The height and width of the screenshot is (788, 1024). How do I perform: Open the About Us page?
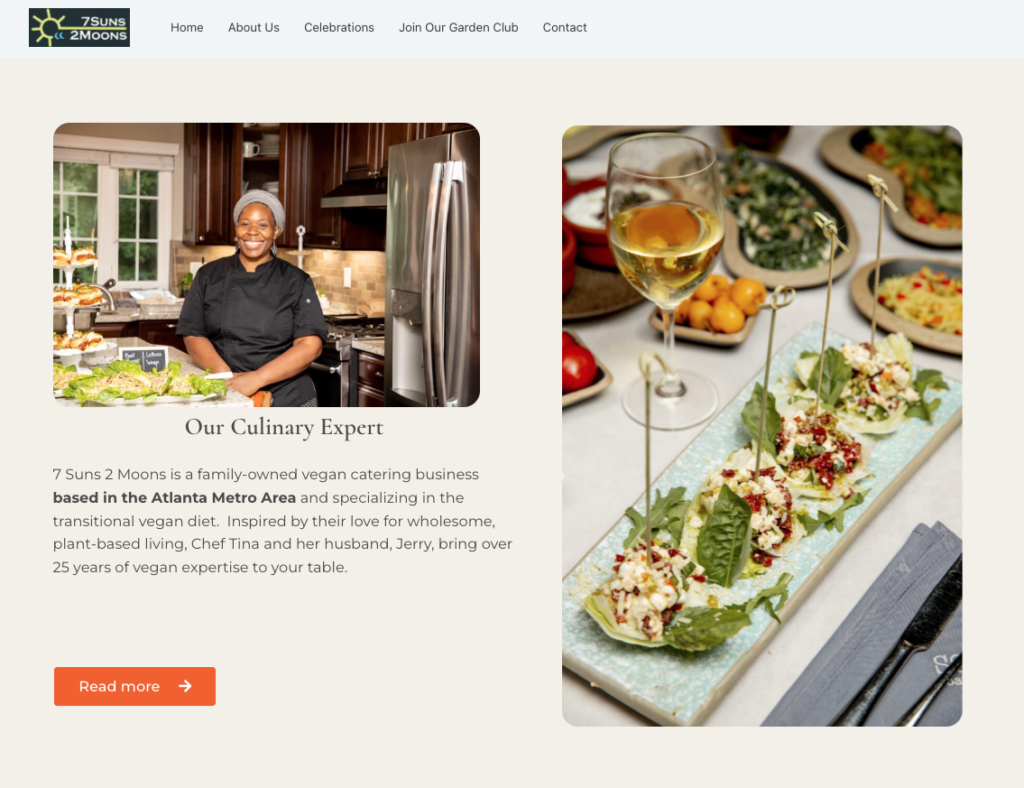[253, 27]
